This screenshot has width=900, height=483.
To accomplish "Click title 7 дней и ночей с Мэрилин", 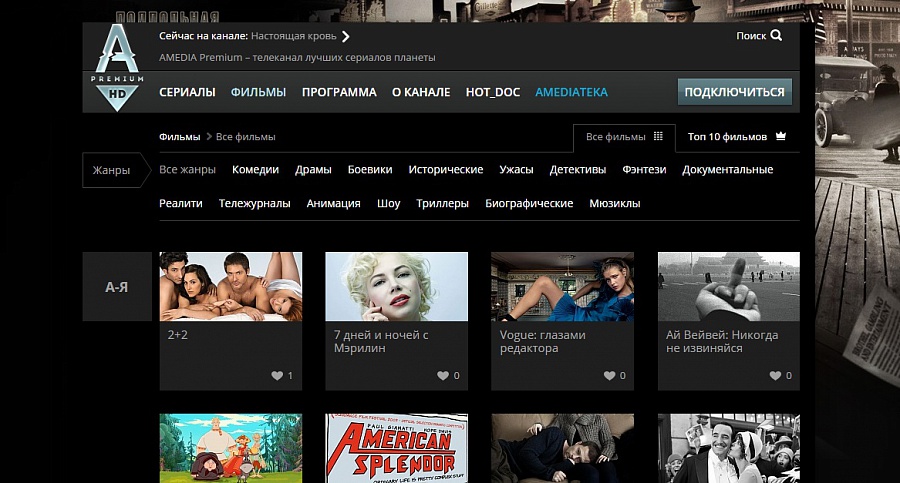I will [381, 342].
